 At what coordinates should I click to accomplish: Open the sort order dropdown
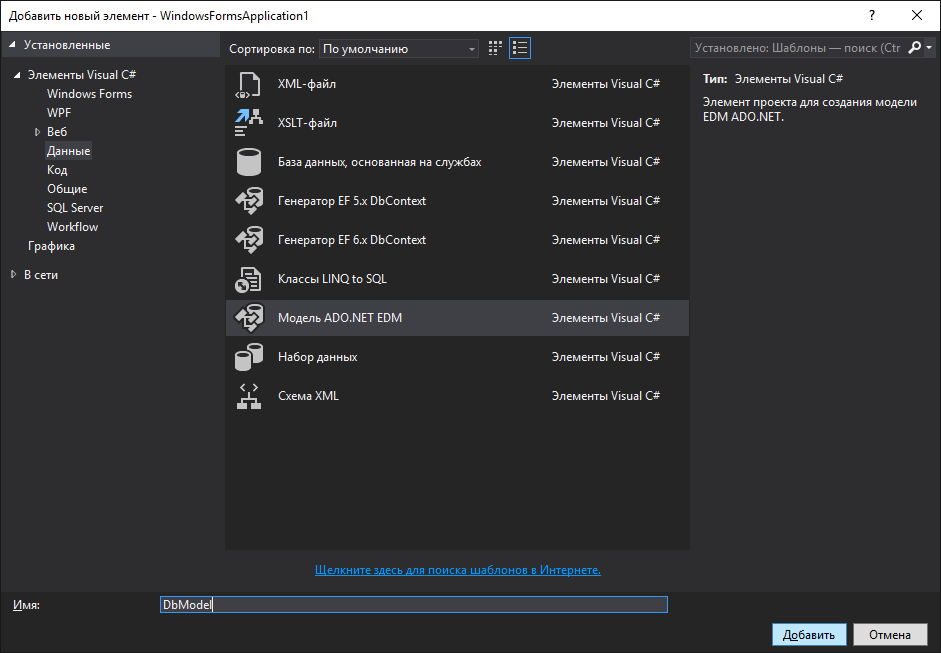click(x=398, y=49)
